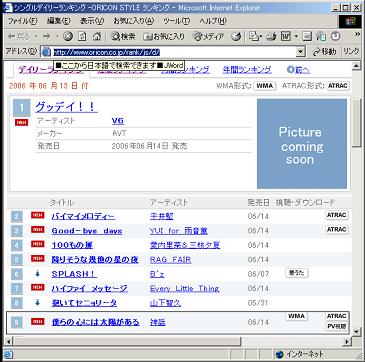Image resolution: width=365 pixels, height=362 pixels.
Task: Expand toolbar overflow chevron »
Action: tap(358, 34)
